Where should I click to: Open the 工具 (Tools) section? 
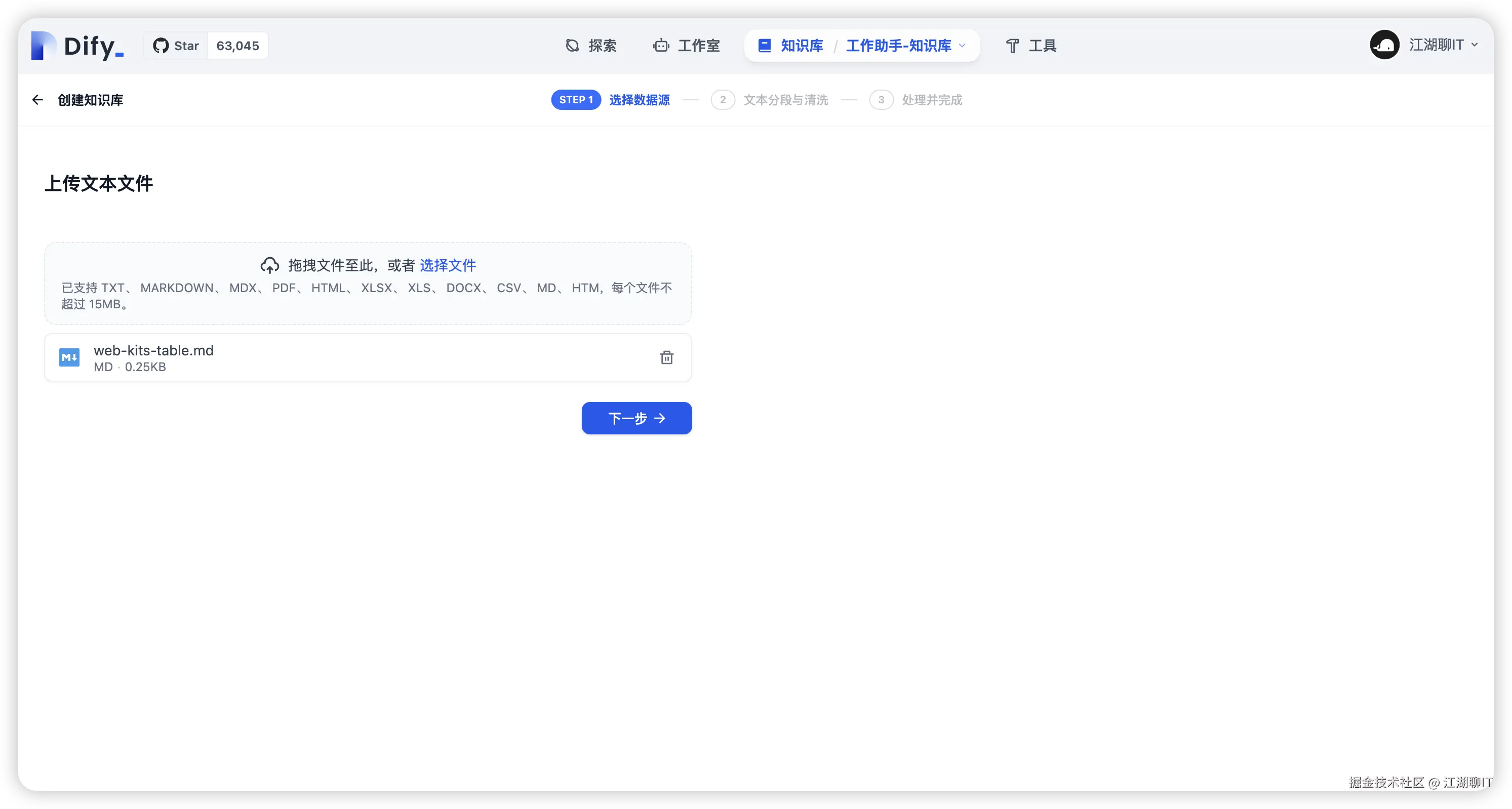pyautogui.click(x=1030, y=45)
